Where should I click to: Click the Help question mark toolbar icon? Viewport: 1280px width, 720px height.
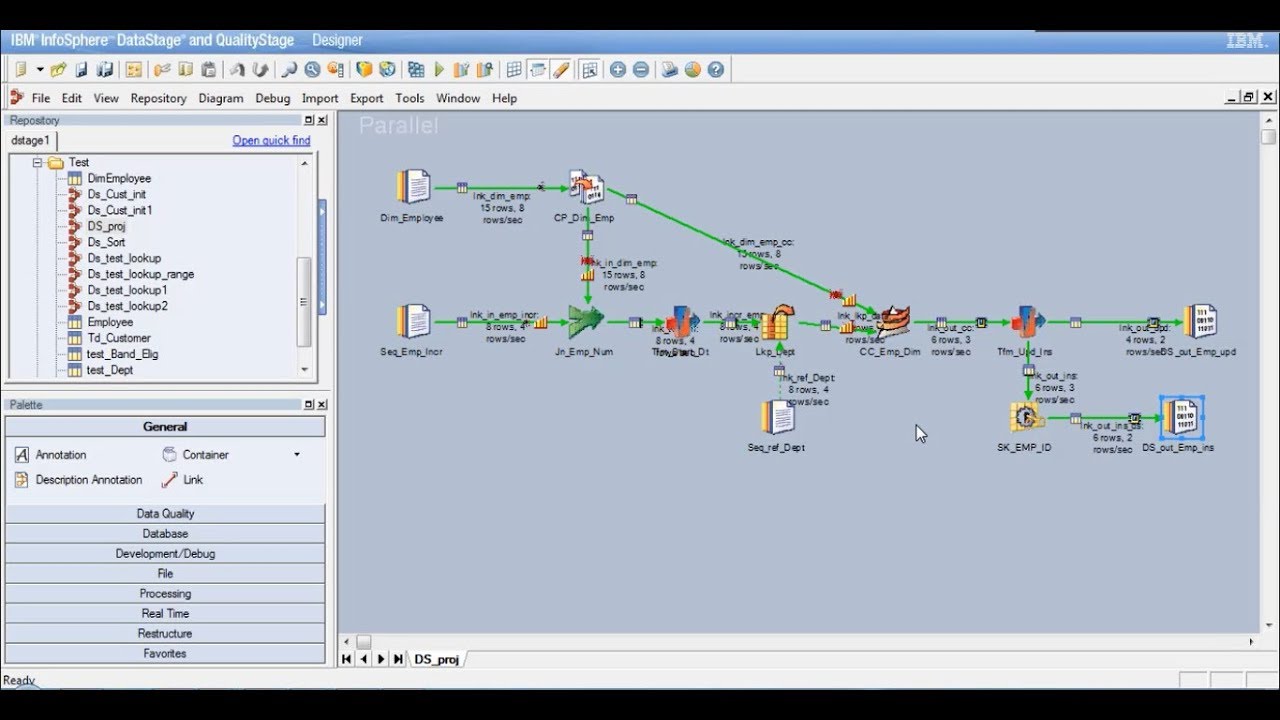(716, 70)
